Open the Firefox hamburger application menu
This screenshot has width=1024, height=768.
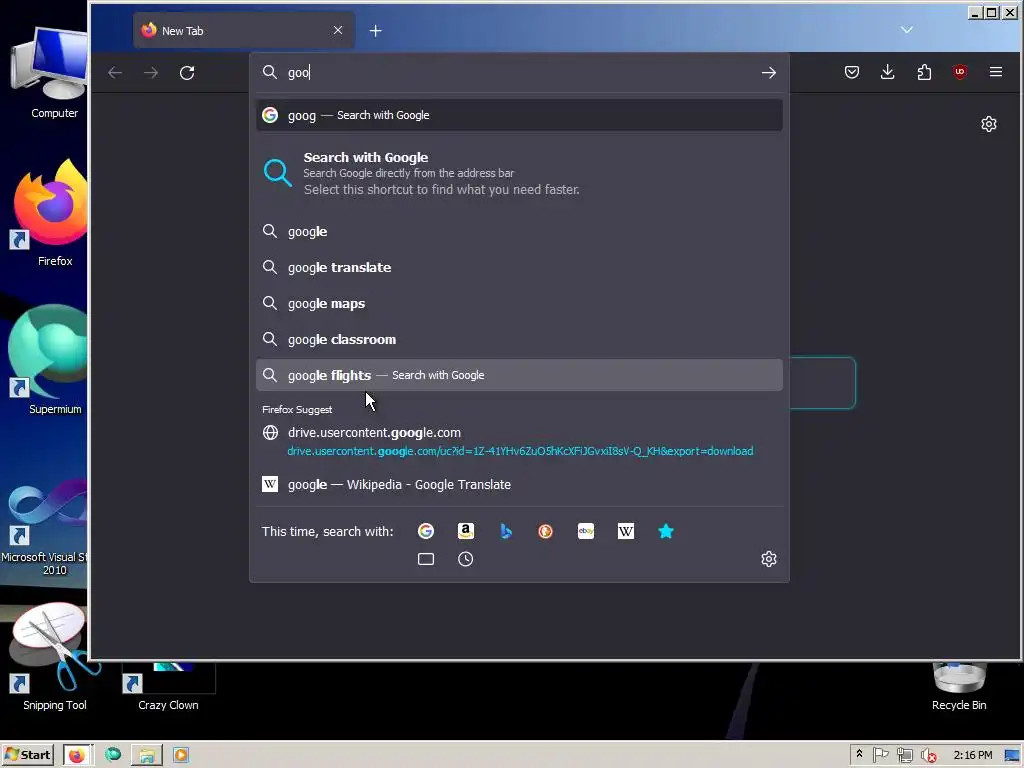click(x=996, y=72)
